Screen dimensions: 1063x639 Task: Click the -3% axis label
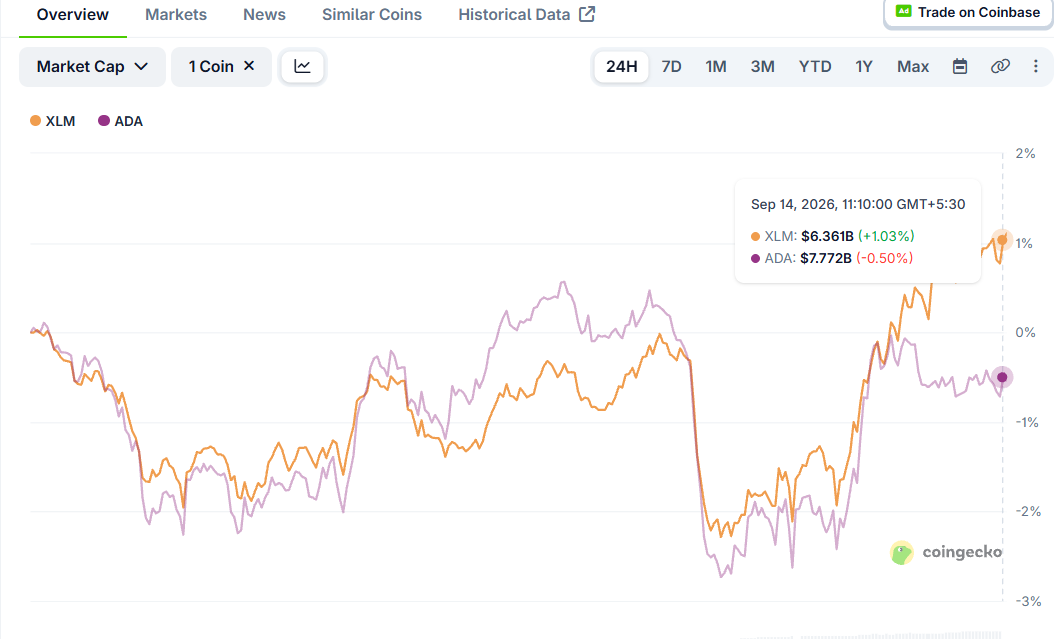coord(1028,601)
